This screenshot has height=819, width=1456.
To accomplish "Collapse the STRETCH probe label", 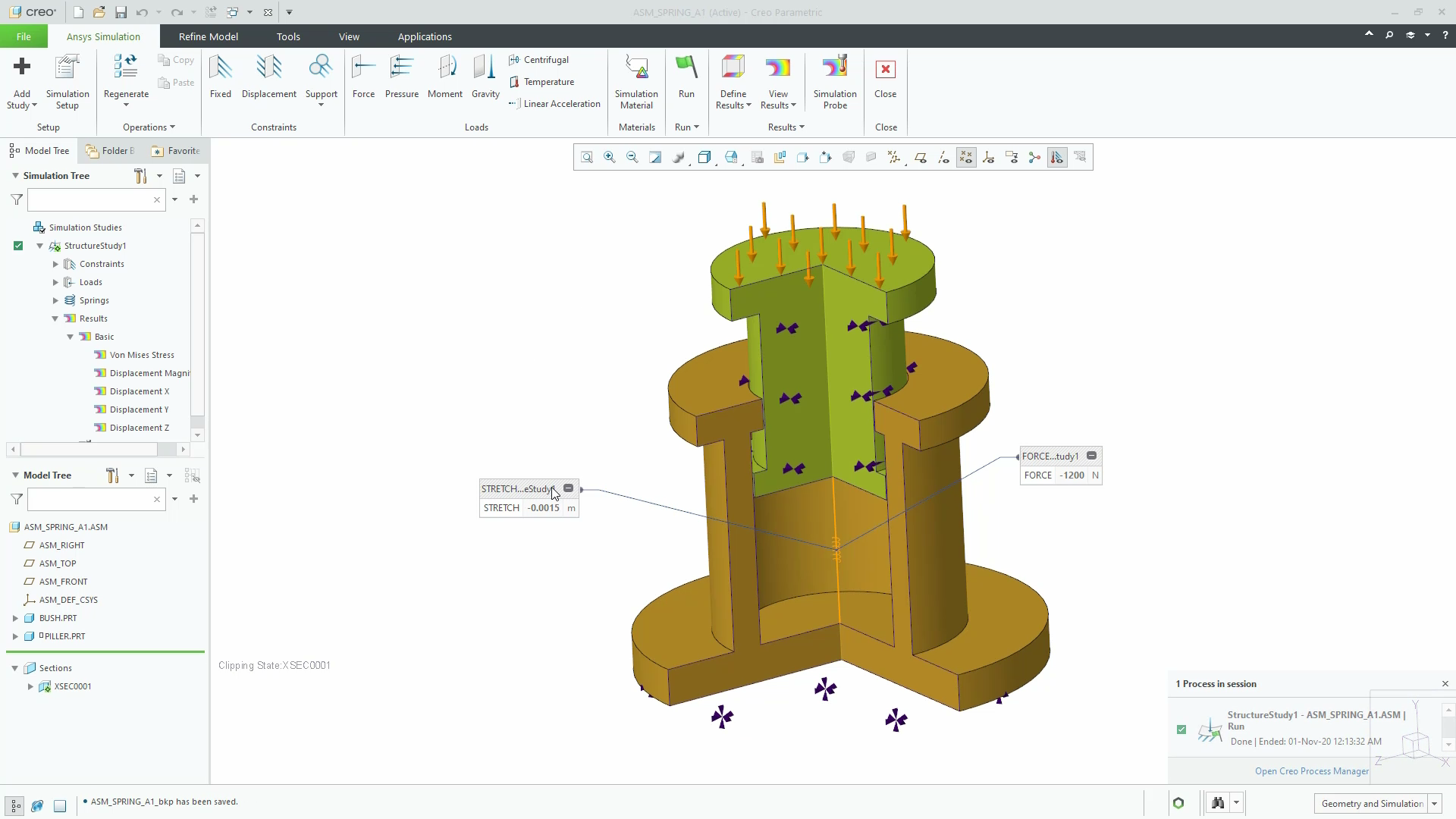I will [x=568, y=488].
